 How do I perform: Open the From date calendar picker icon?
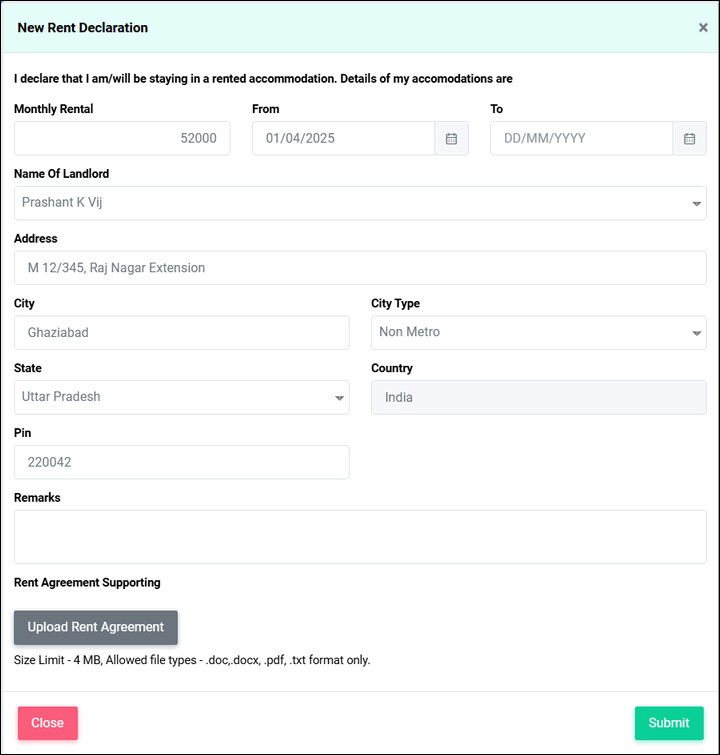click(451, 139)
